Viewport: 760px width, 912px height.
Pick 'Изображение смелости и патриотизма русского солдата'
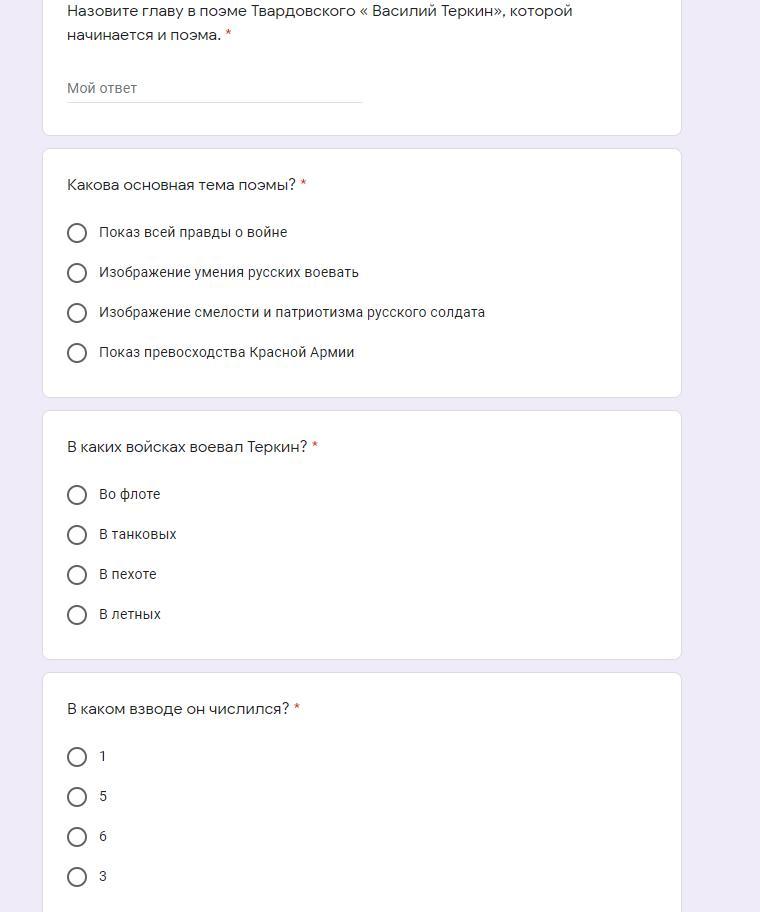point(77,313)
